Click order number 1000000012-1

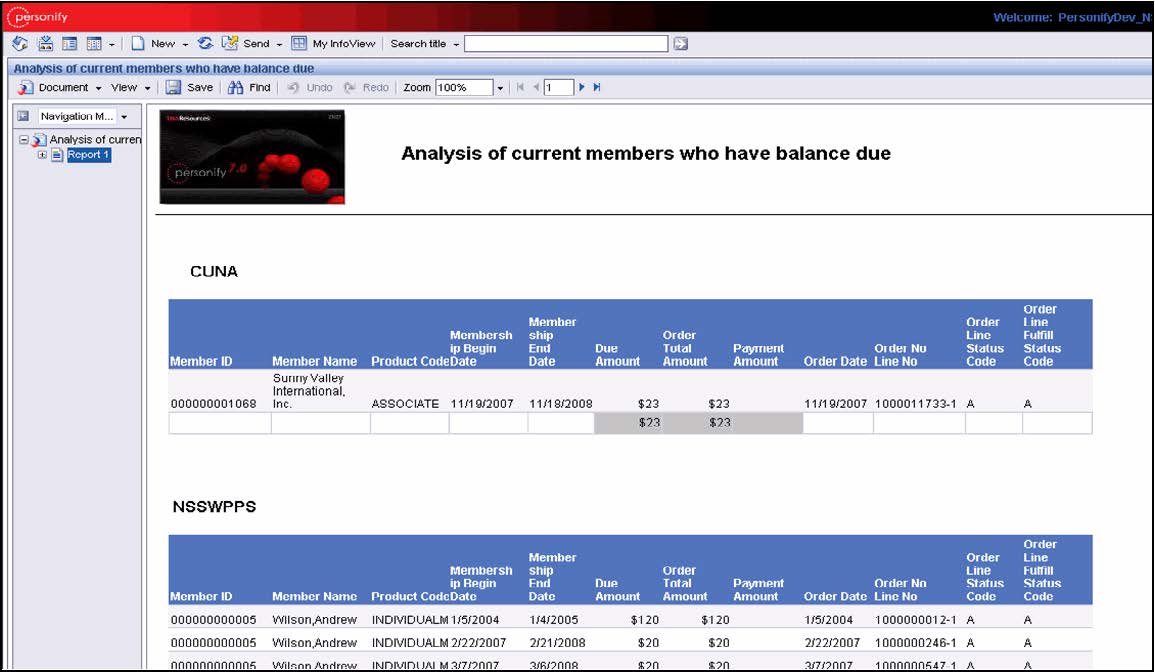pos(916,620)
